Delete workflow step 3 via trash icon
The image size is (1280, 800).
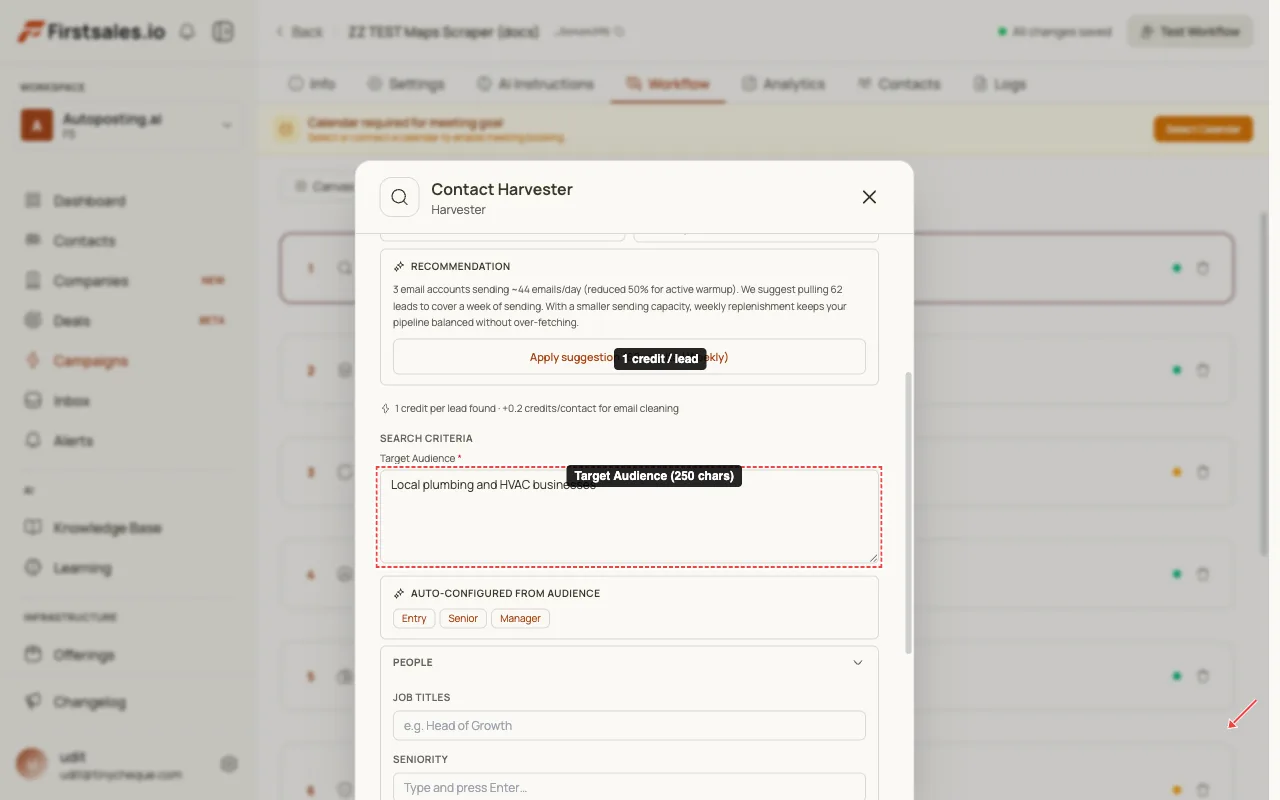coord(1203,472)
